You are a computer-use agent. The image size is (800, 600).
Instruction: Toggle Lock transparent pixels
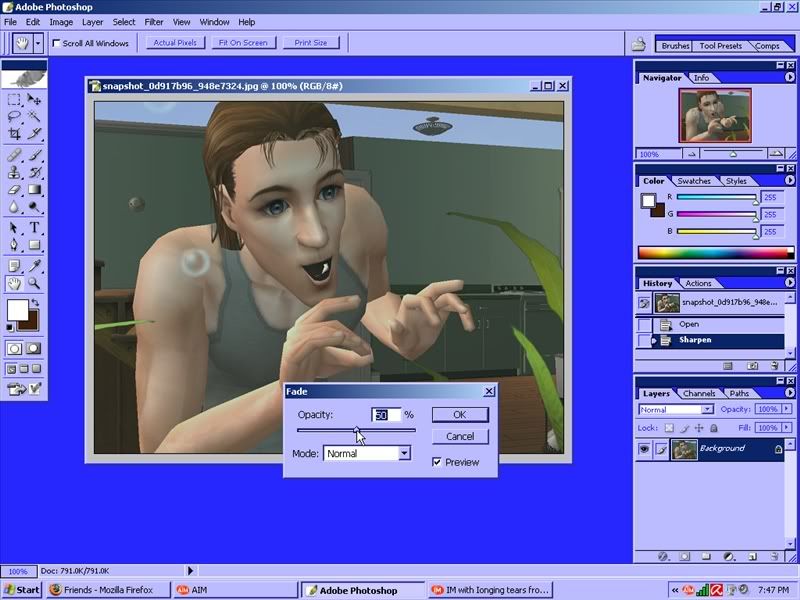tap(669, 428)
